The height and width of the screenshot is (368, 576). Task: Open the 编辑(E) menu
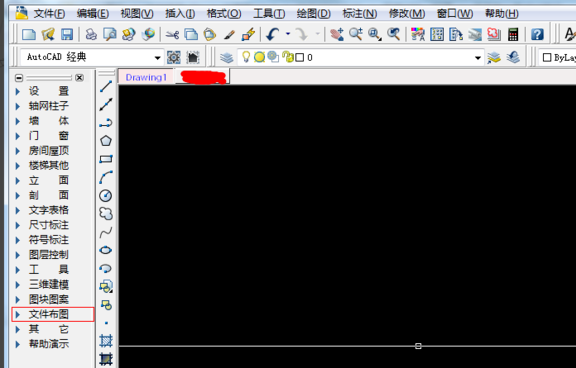click(x=93, y=14)
